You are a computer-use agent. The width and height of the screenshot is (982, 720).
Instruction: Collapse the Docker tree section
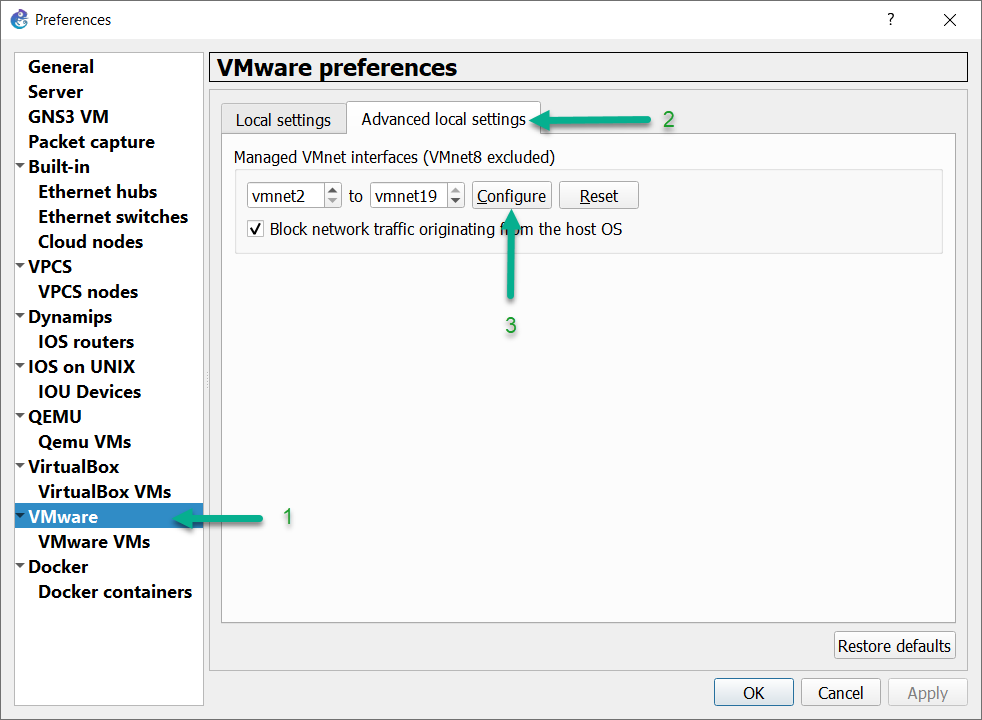(20, 566)
